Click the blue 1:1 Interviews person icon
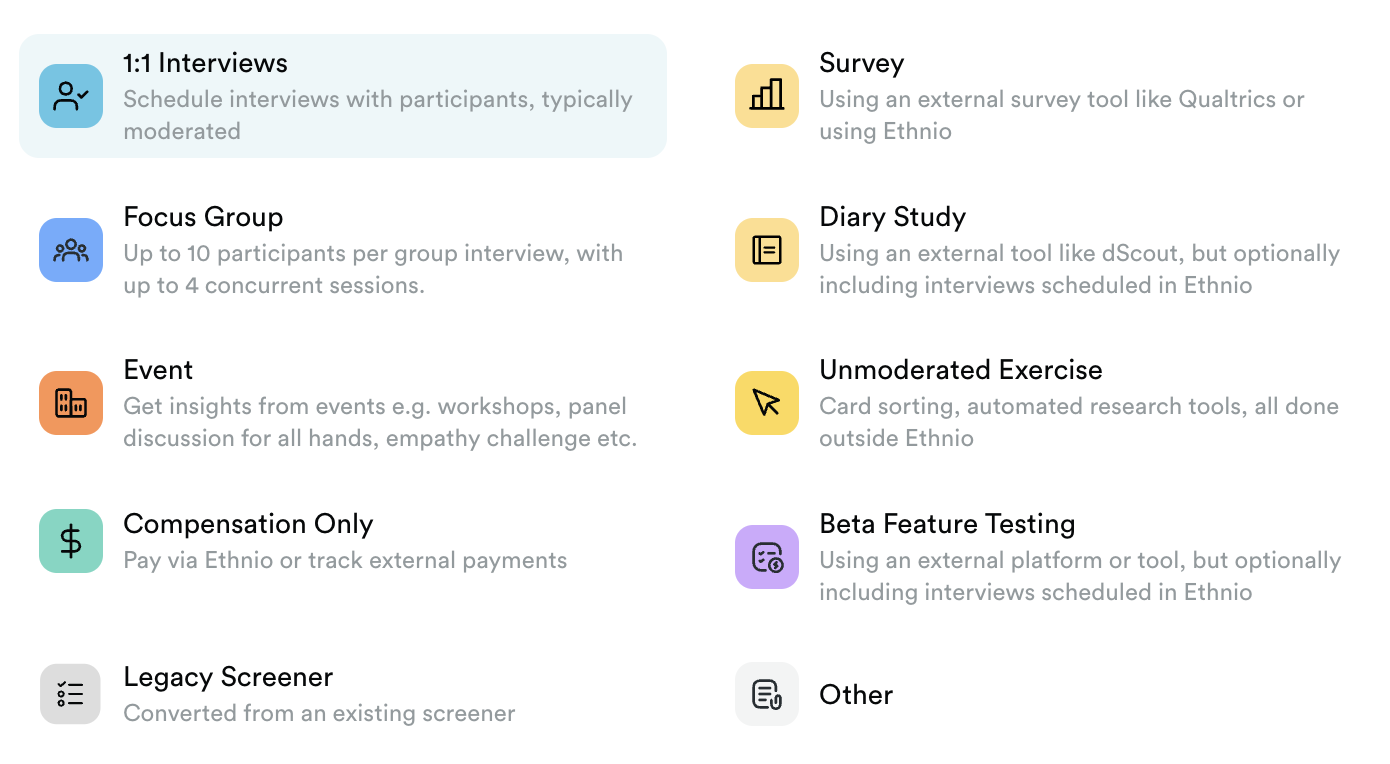Image resolution: width=1390 pixels, height=764 pixels. click(71, 96)
